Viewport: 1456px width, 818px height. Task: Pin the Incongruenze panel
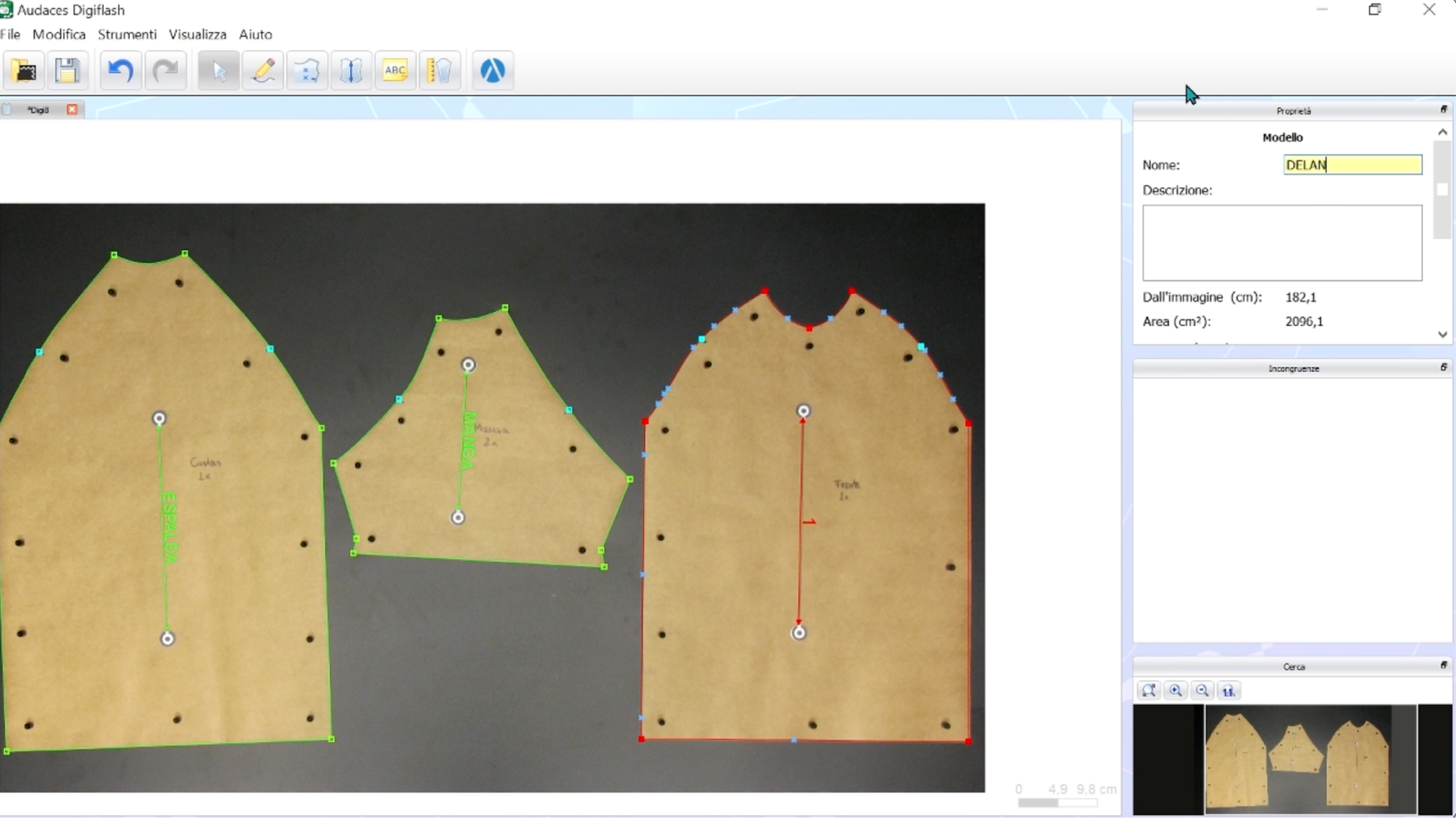coord(1445,368)
